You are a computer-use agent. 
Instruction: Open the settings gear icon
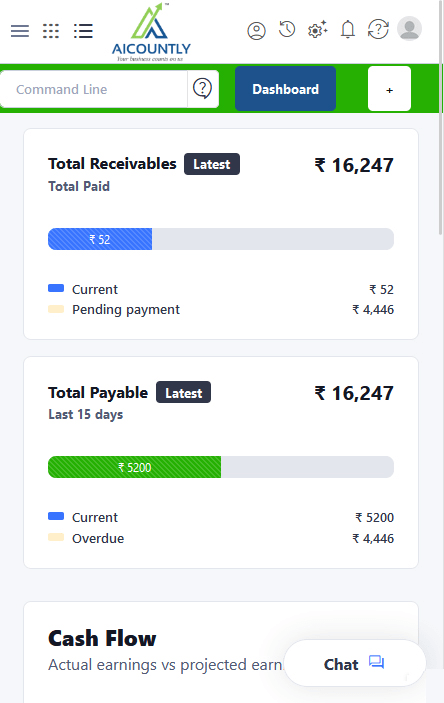(x=318, y=30)
